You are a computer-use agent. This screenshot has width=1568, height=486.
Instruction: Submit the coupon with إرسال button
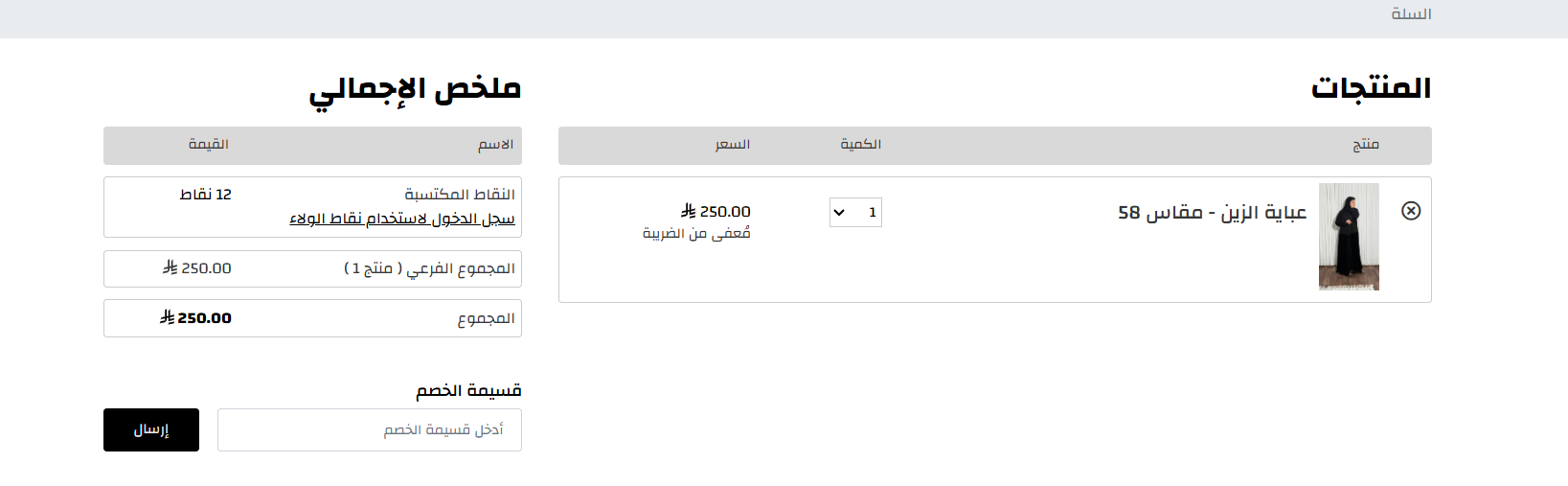pyautogui.click(x=151, y=429)
